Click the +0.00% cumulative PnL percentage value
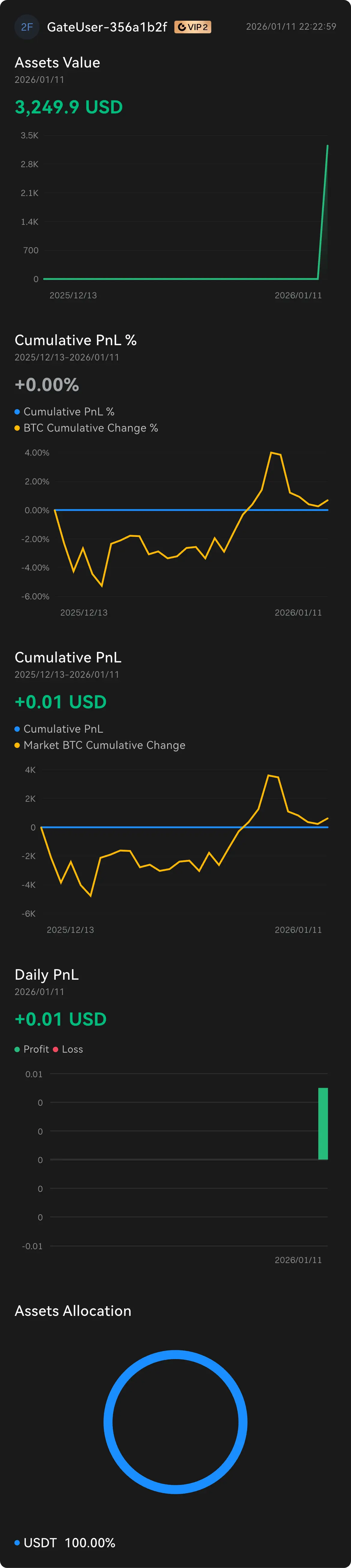Viewport: 351px width, 1568px height. pos(47,385)
